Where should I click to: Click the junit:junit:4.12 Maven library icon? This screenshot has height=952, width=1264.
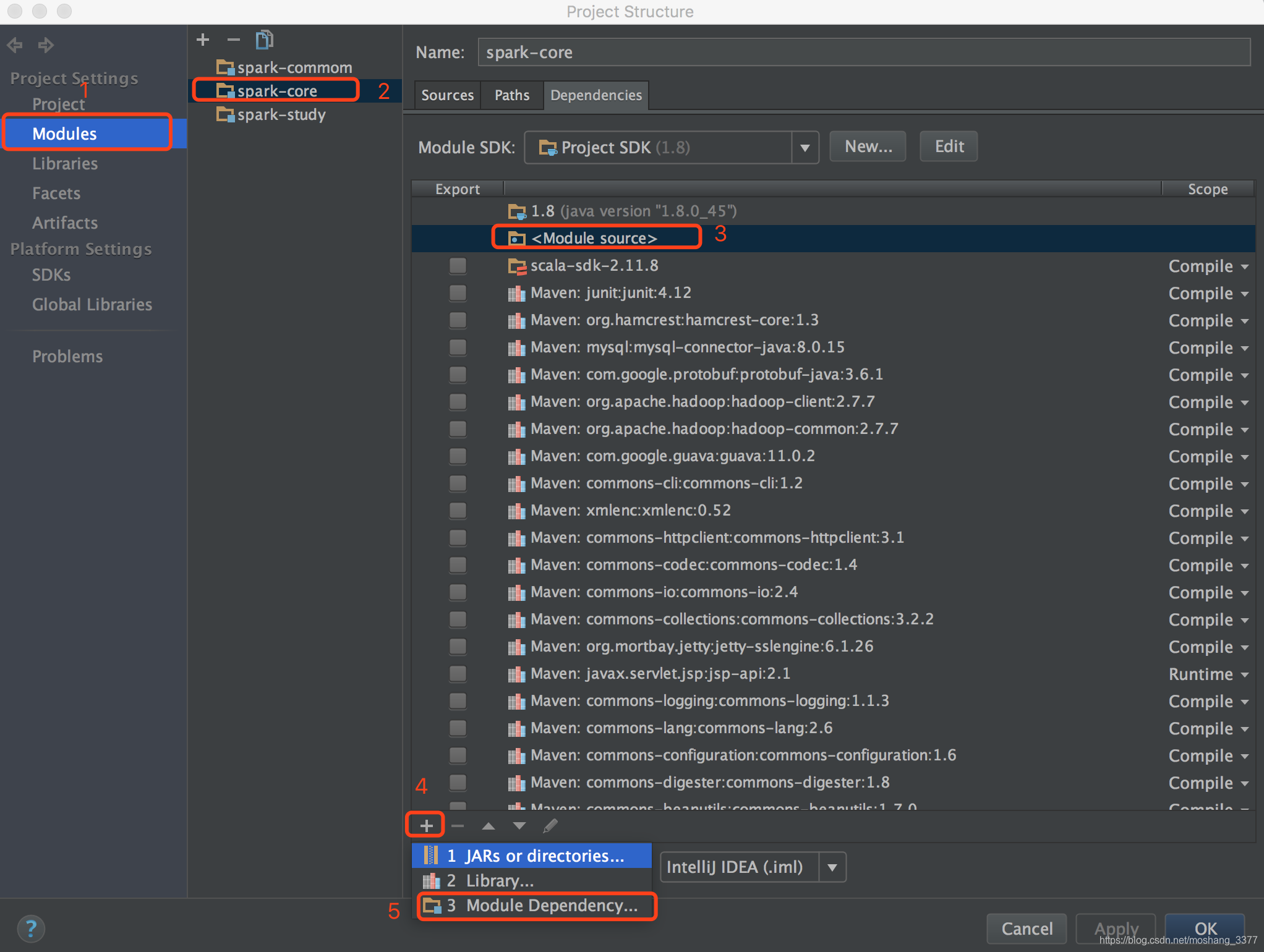[517, 294]
